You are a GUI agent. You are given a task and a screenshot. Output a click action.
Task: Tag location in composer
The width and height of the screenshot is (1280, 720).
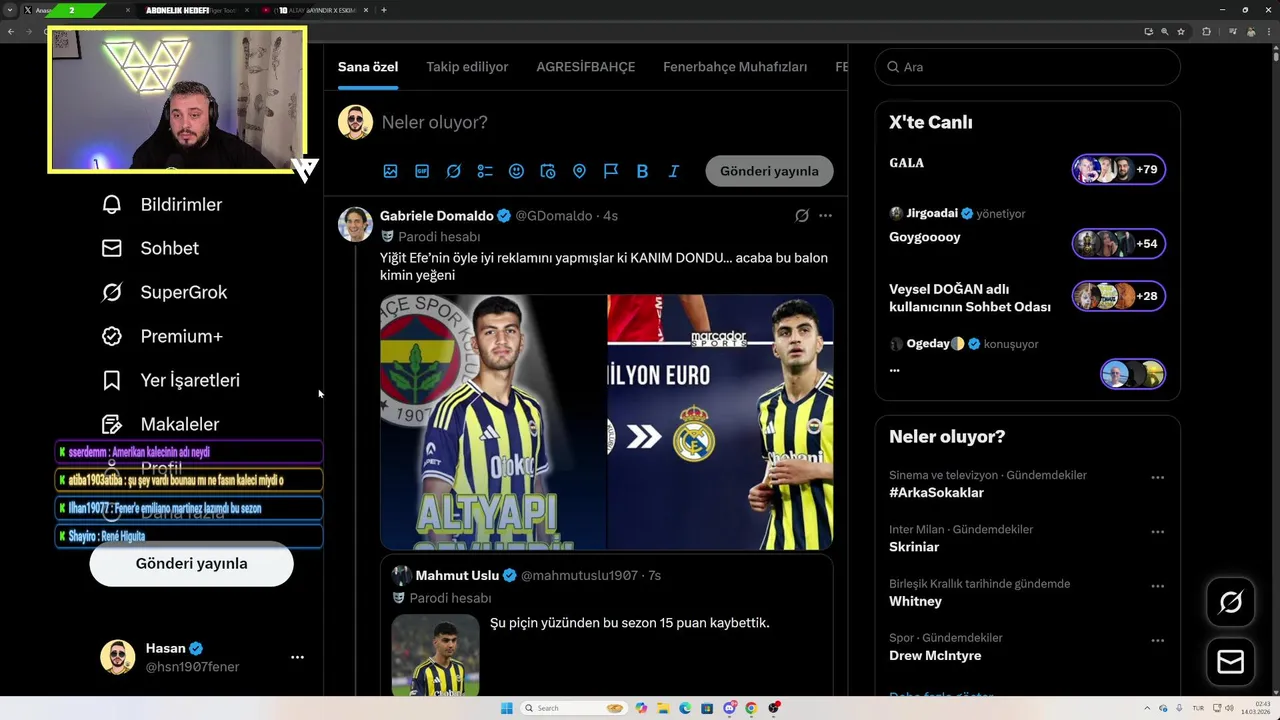coord(579,171)
